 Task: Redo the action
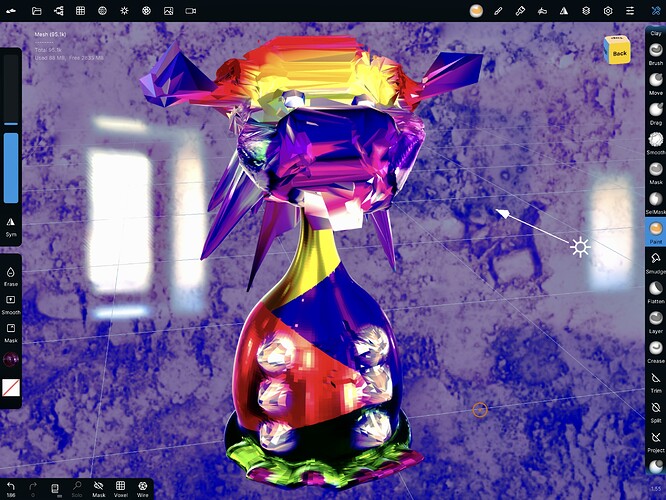pyautogui.click(x=33, y=489)
